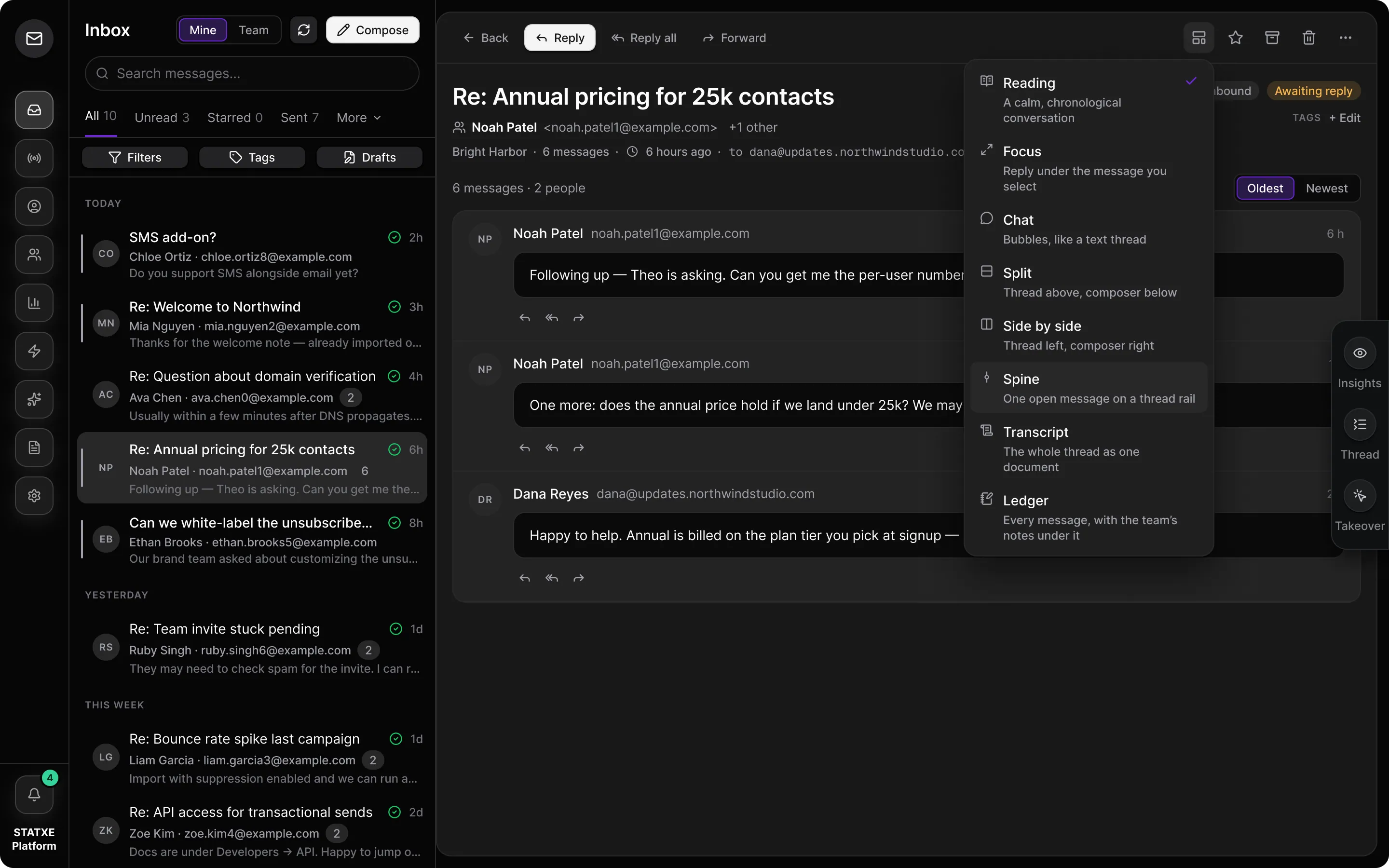The height and width of the screenshot is (868, 1389).
Task: Select the Inbox tray sidebar icon
Action: tap(34, 109)
